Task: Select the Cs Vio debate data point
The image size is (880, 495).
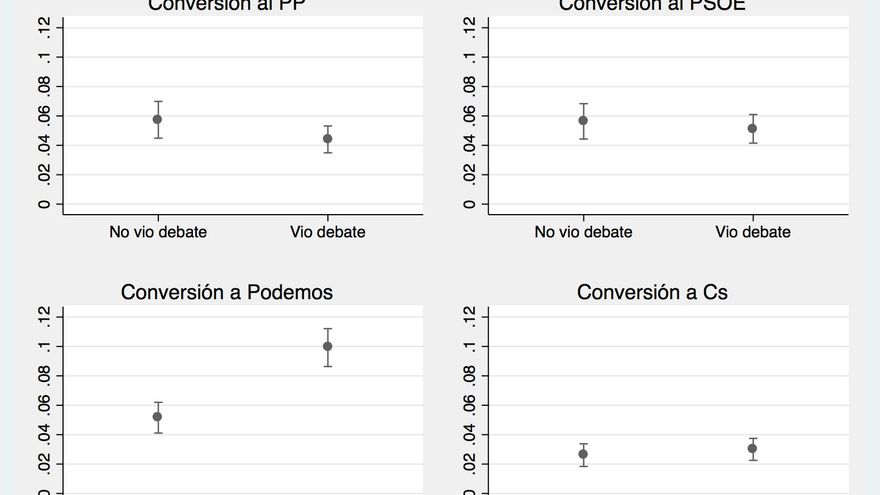Action: pos(752,448)
